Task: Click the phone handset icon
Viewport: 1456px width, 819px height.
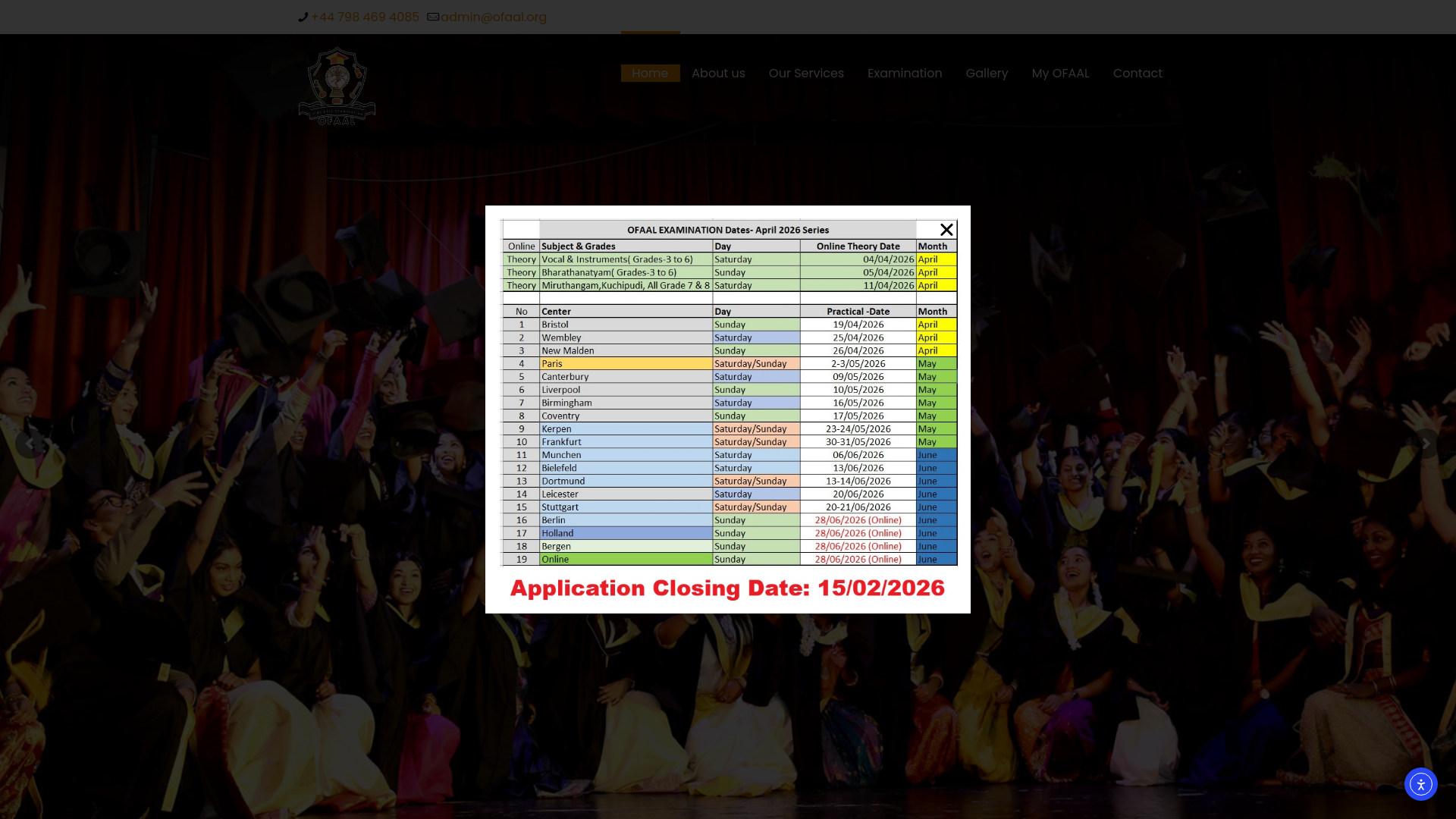Action: point(303,17)
